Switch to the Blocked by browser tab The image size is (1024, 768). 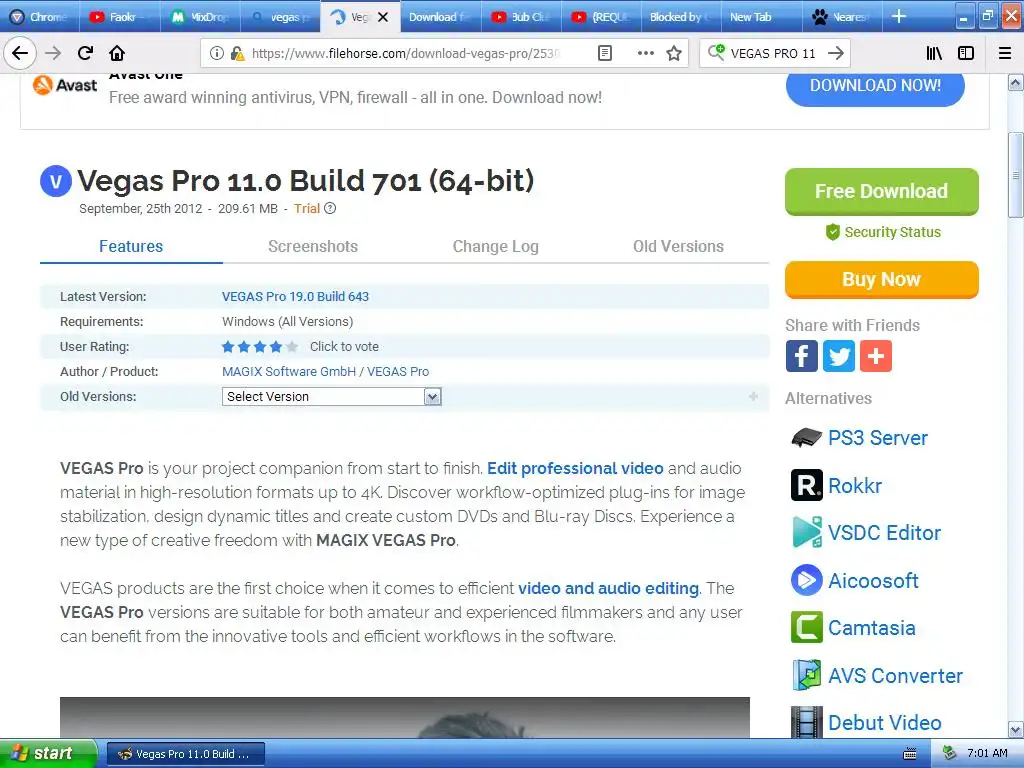[681, 17]
